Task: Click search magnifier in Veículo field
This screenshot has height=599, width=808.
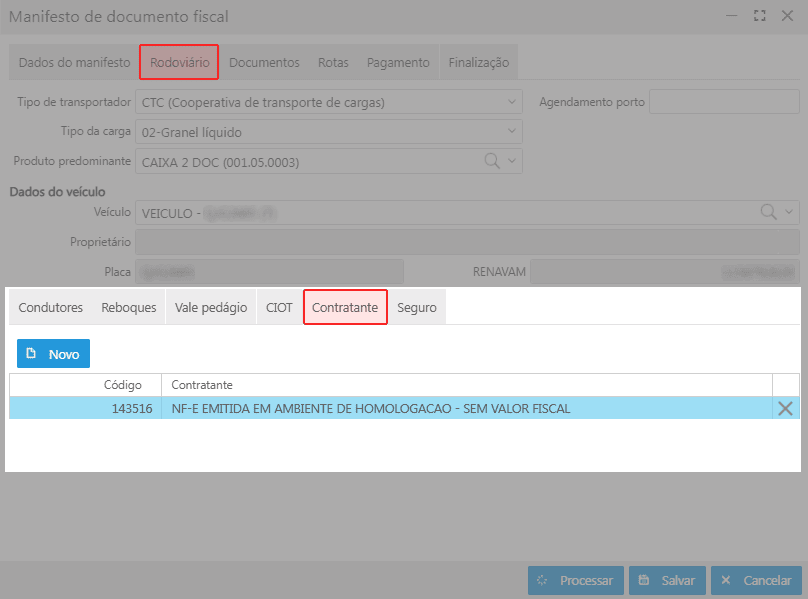Action: [769, 212]
